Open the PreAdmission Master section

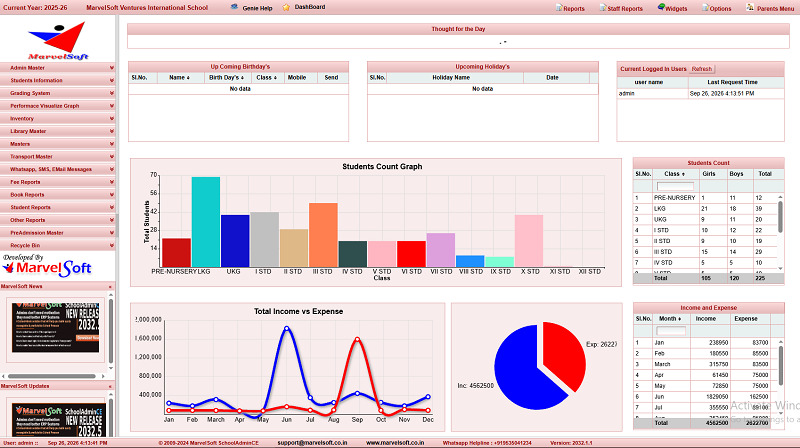[58, 233]
